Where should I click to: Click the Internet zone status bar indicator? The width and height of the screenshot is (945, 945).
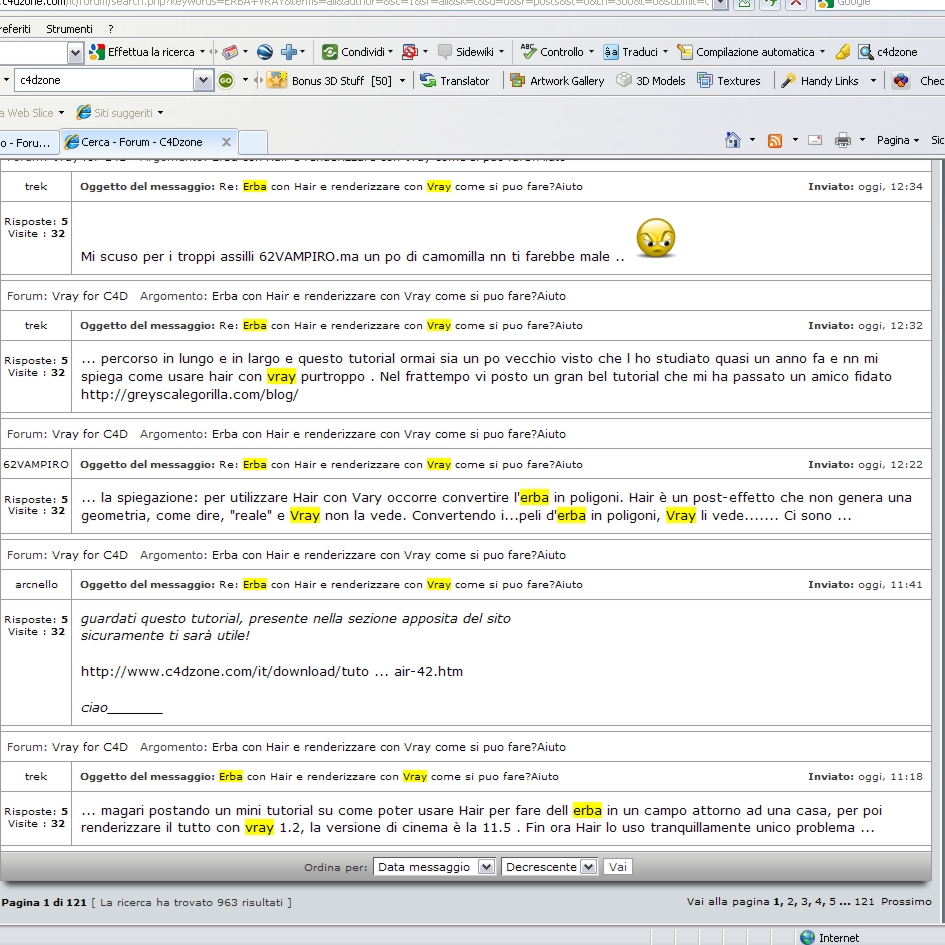[829, 937]
